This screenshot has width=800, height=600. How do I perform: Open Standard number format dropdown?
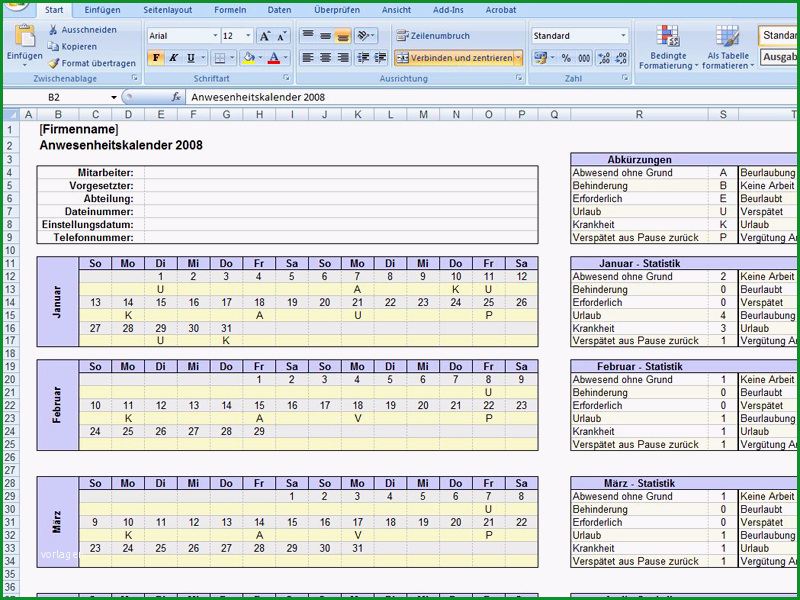pos(623,36)
